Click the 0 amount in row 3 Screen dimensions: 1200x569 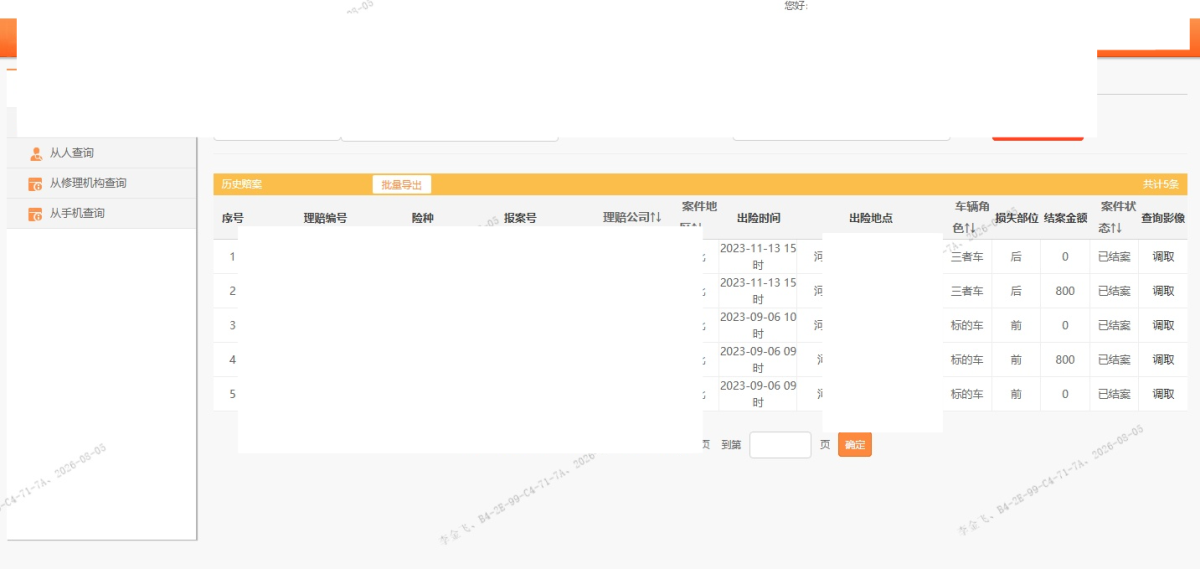1065,325
